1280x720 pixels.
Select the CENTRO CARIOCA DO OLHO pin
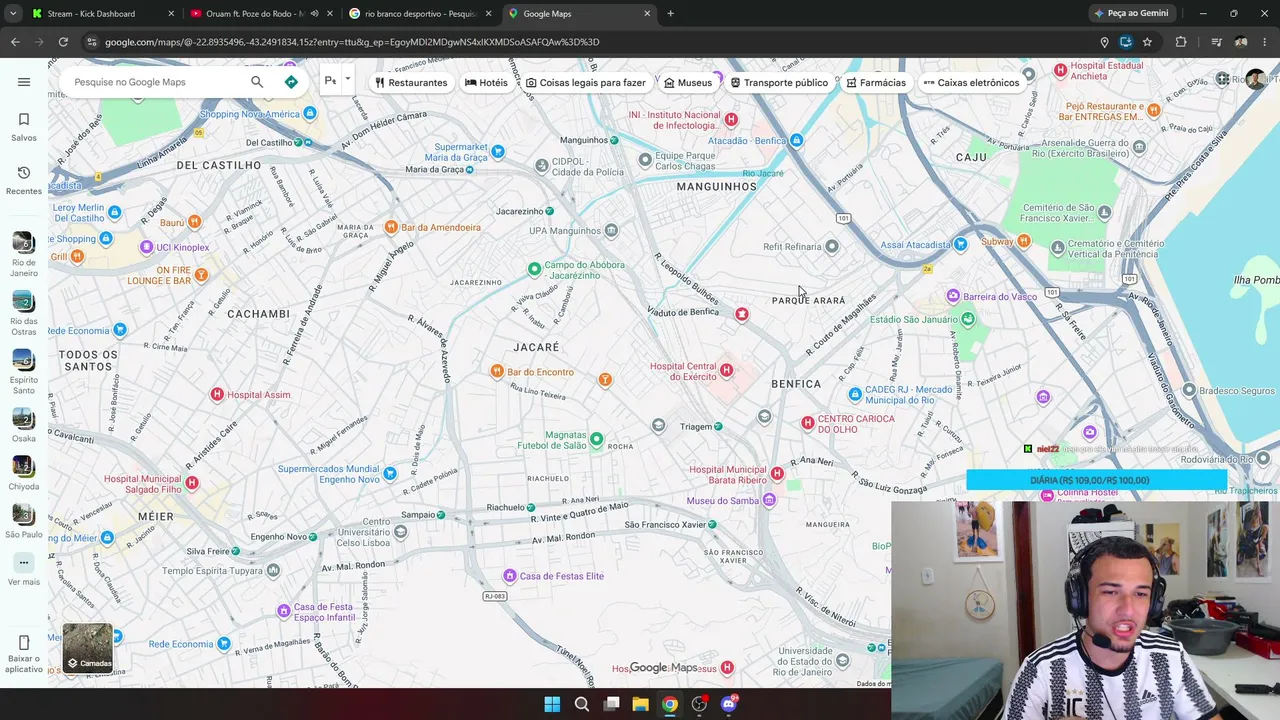tap(808, 423)
